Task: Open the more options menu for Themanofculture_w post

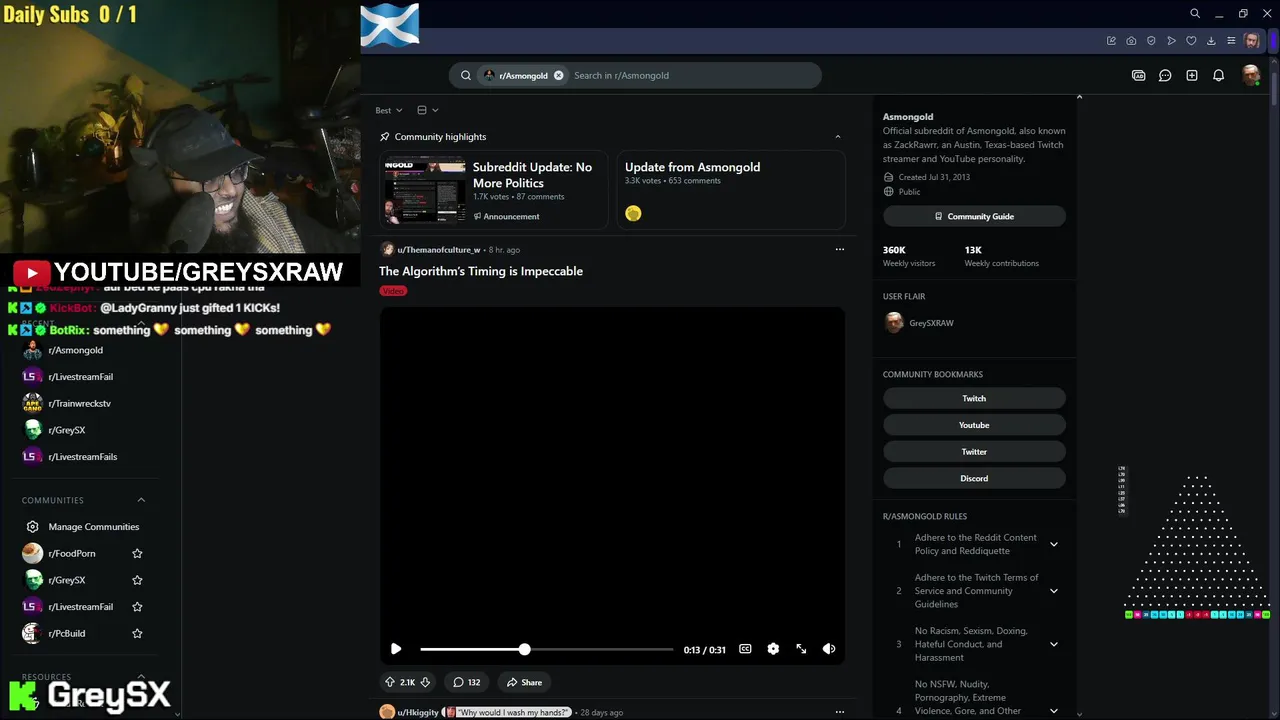Action: 840,249
